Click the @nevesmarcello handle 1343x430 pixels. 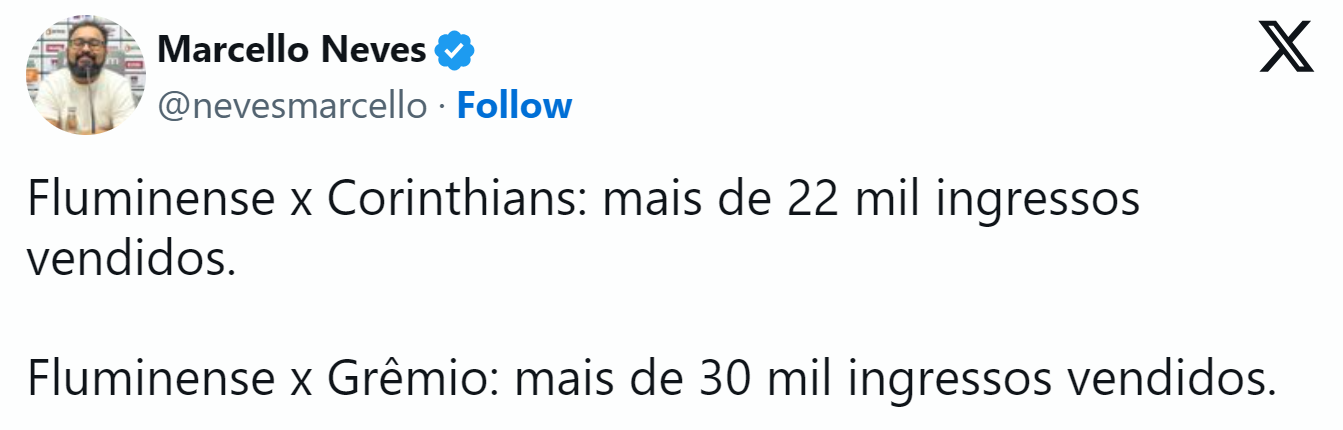click(x=292, y=105)
